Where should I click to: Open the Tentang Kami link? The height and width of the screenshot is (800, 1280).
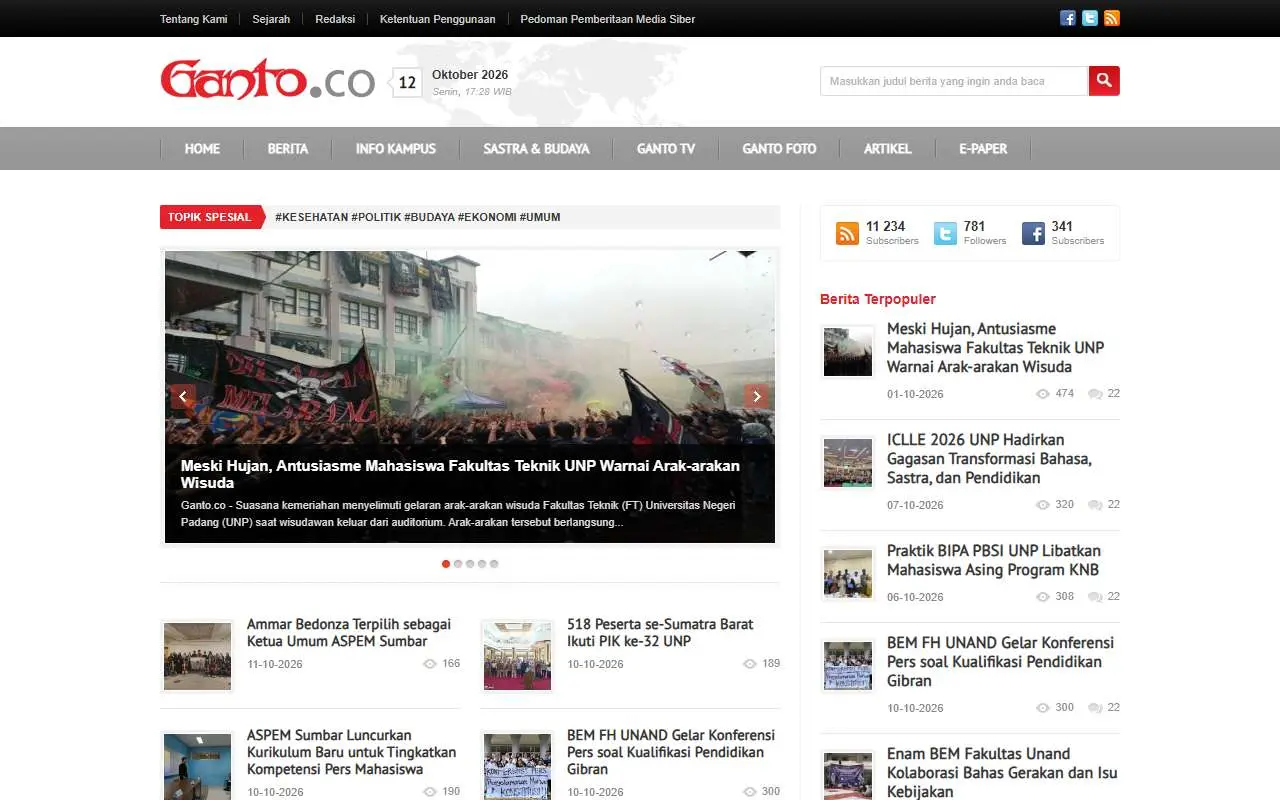click(x=194, y=19)
